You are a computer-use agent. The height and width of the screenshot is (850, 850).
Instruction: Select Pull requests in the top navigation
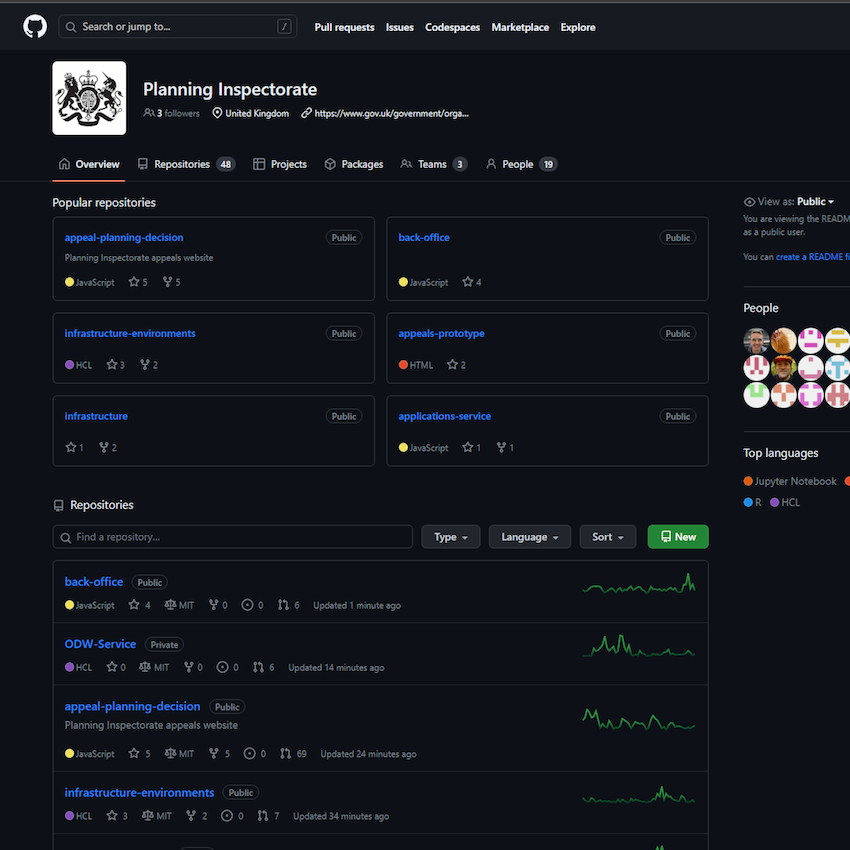pyautogui.click(x=344, y=27)
